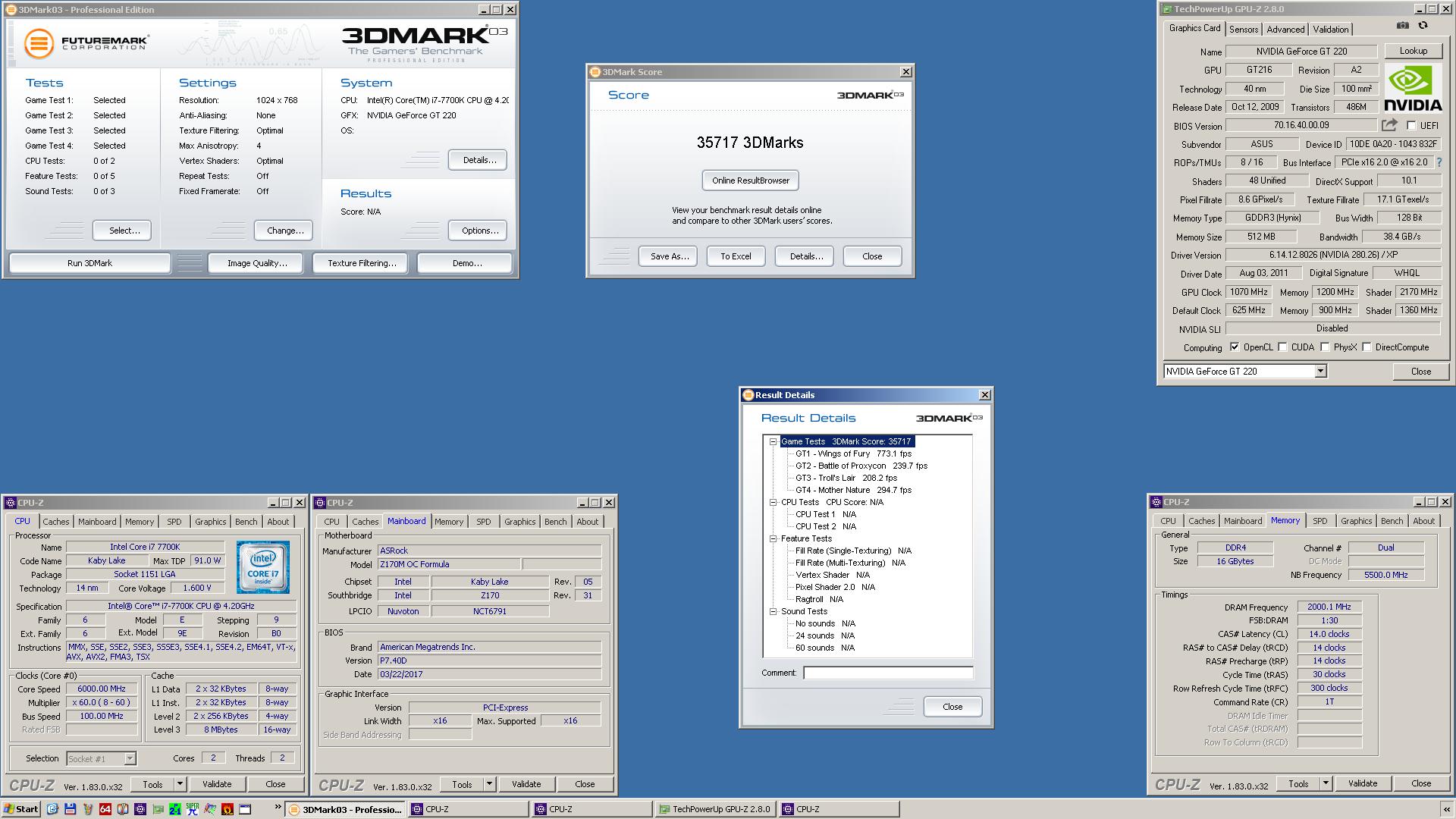Open the Internet Explorer quick launch icon
The width and height of the screenshot is (1456, 819).
[52, 809]
